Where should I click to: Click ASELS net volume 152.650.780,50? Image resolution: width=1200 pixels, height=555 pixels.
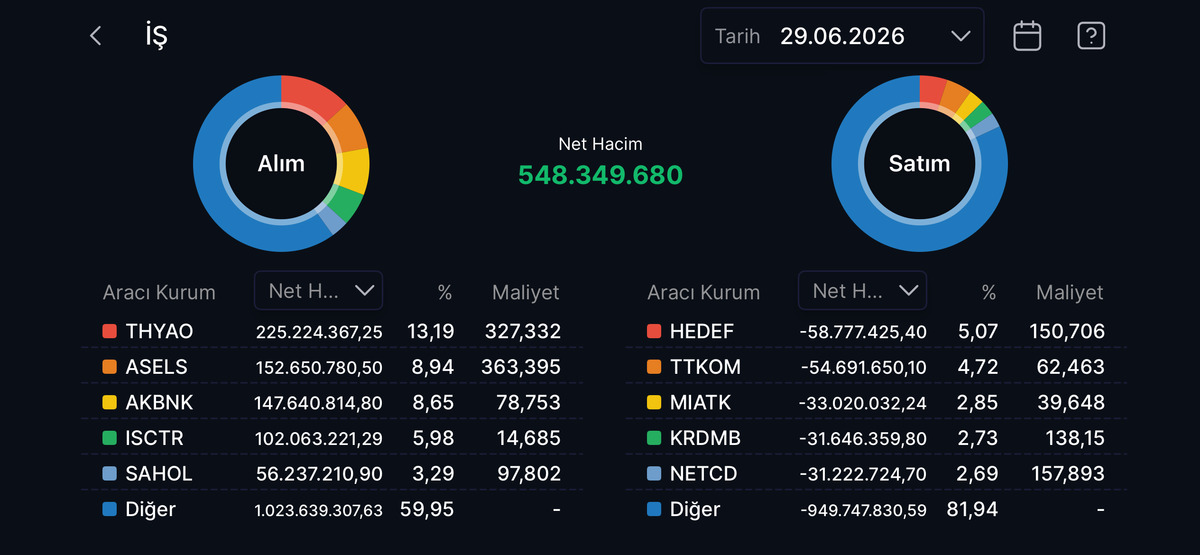pos(319,368)
